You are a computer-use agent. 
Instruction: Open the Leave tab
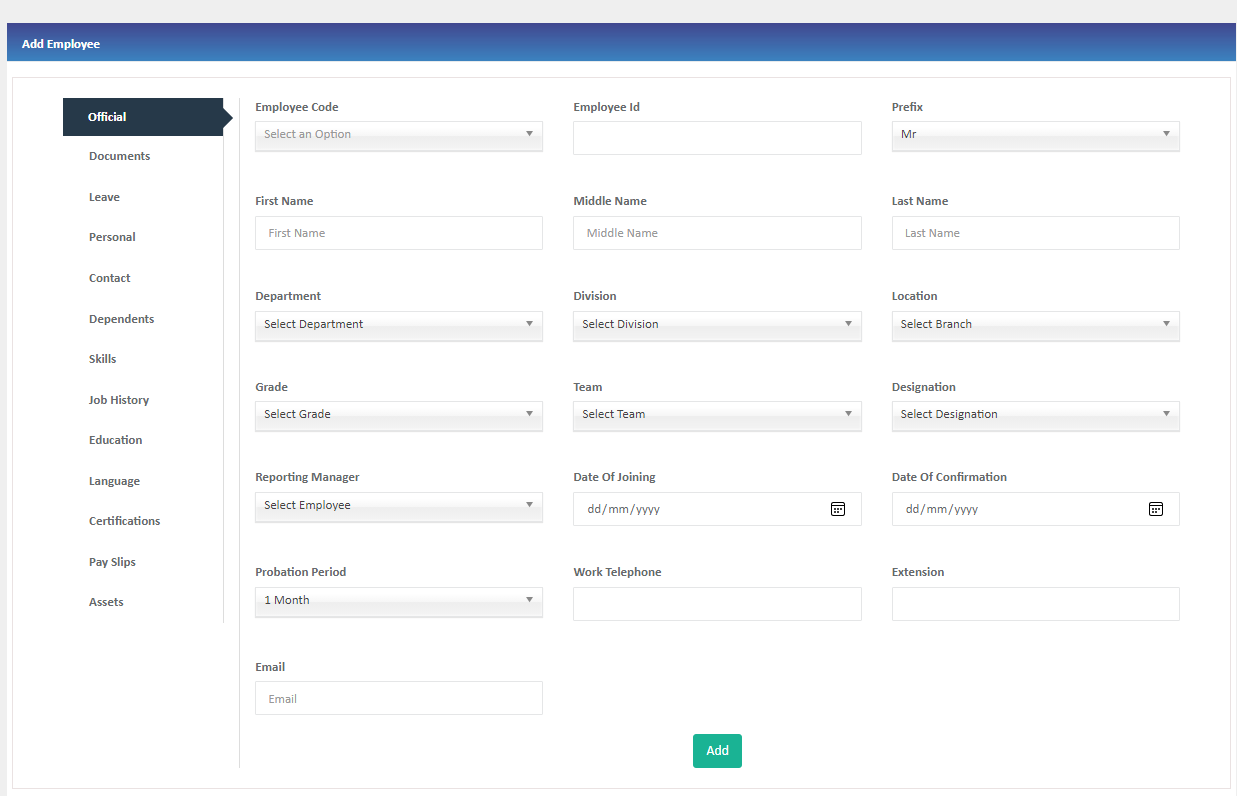pos(104,197)
